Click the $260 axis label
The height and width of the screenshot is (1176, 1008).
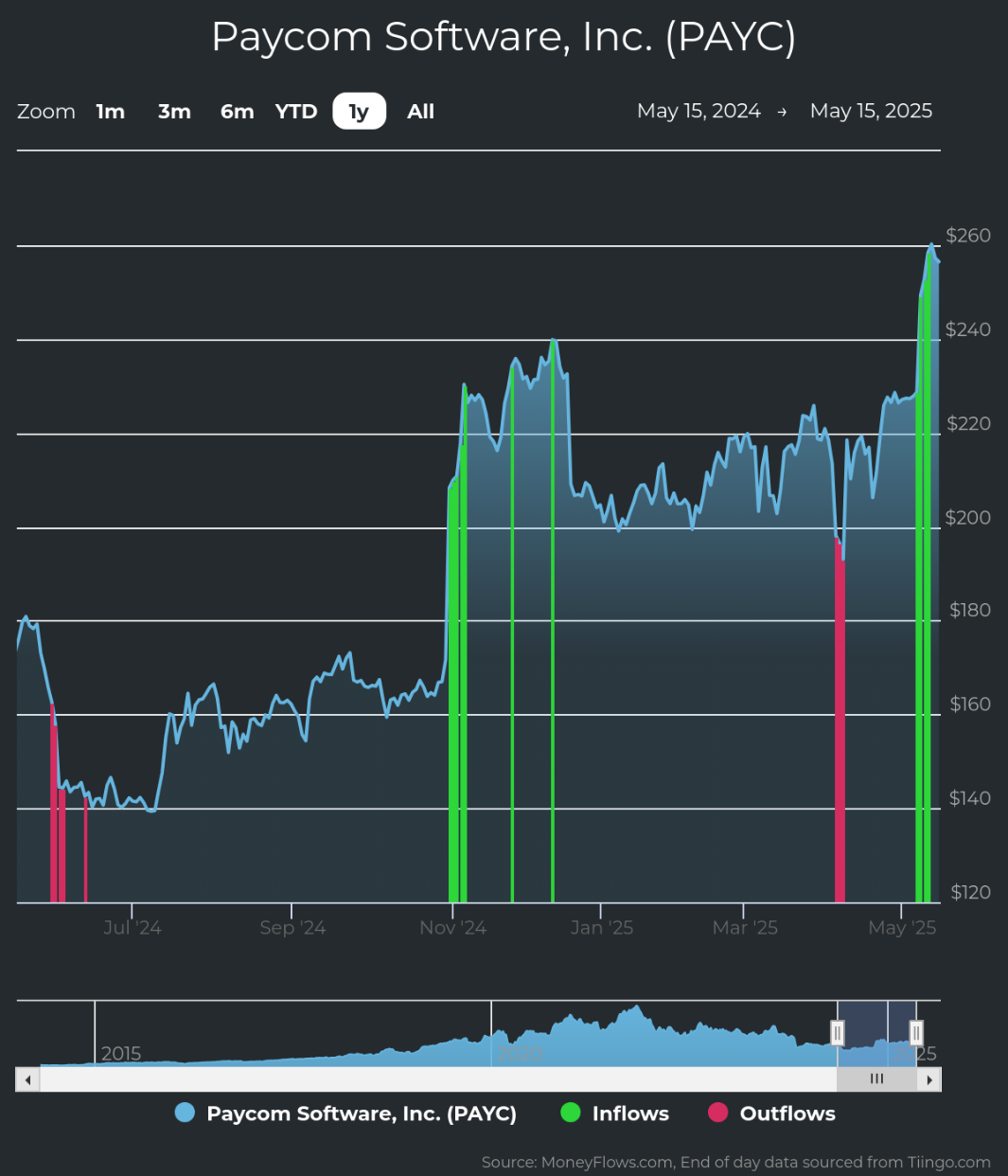(x=968, y=235)
